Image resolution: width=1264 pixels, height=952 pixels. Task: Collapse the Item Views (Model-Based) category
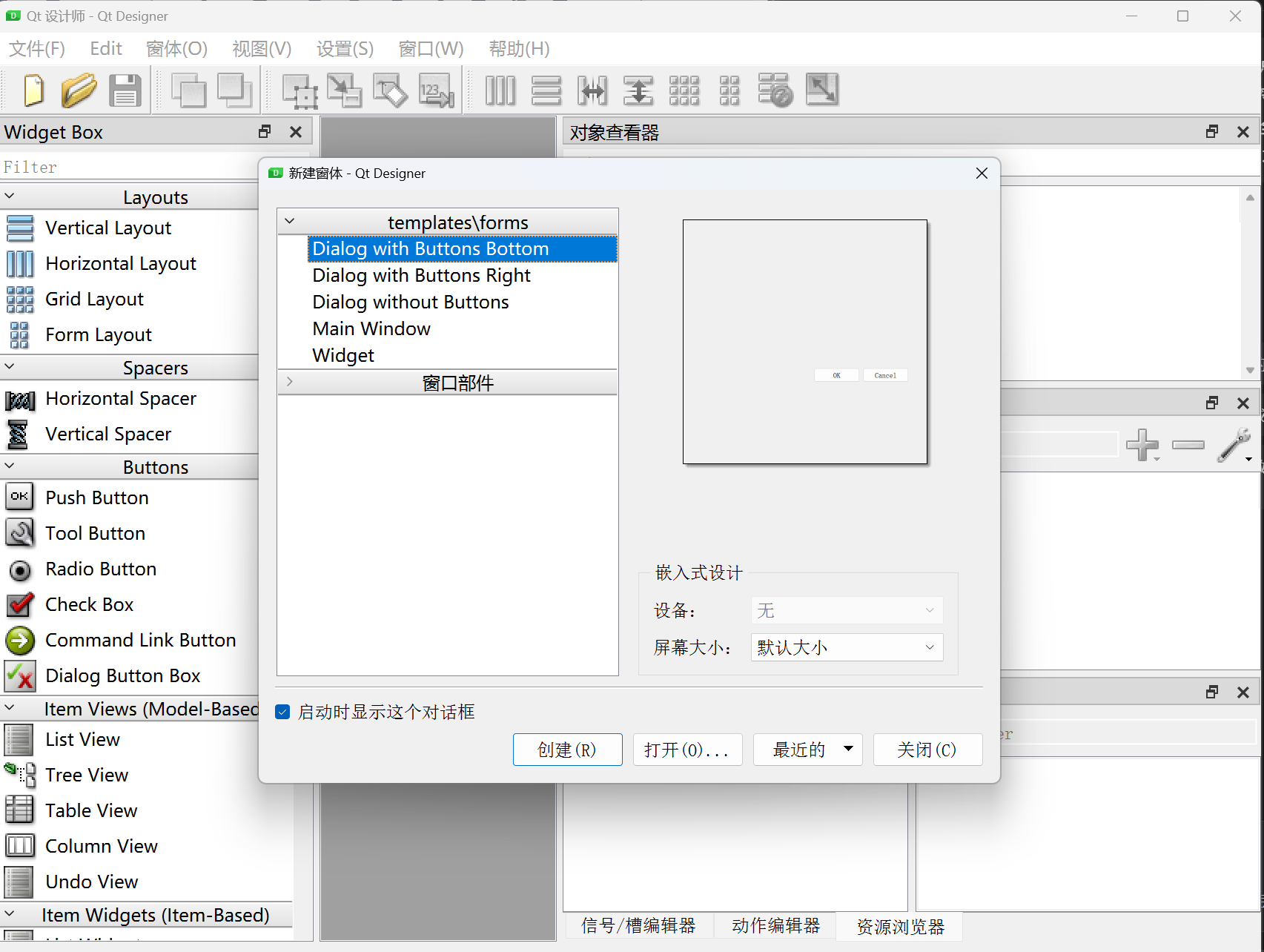(x=10, y=708)
